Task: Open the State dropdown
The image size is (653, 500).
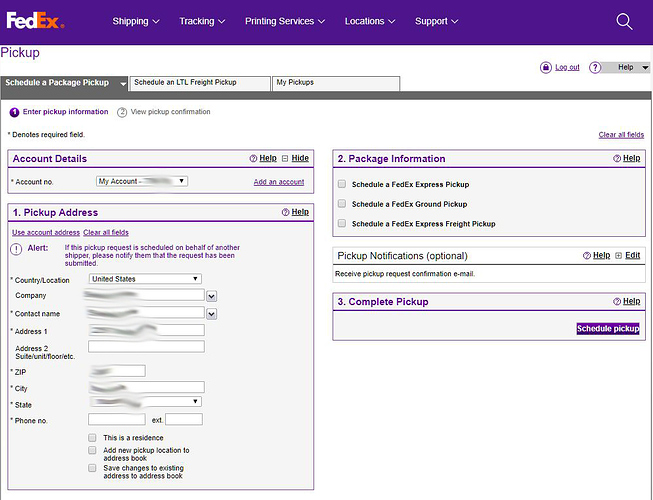Action: pos(145,402)
